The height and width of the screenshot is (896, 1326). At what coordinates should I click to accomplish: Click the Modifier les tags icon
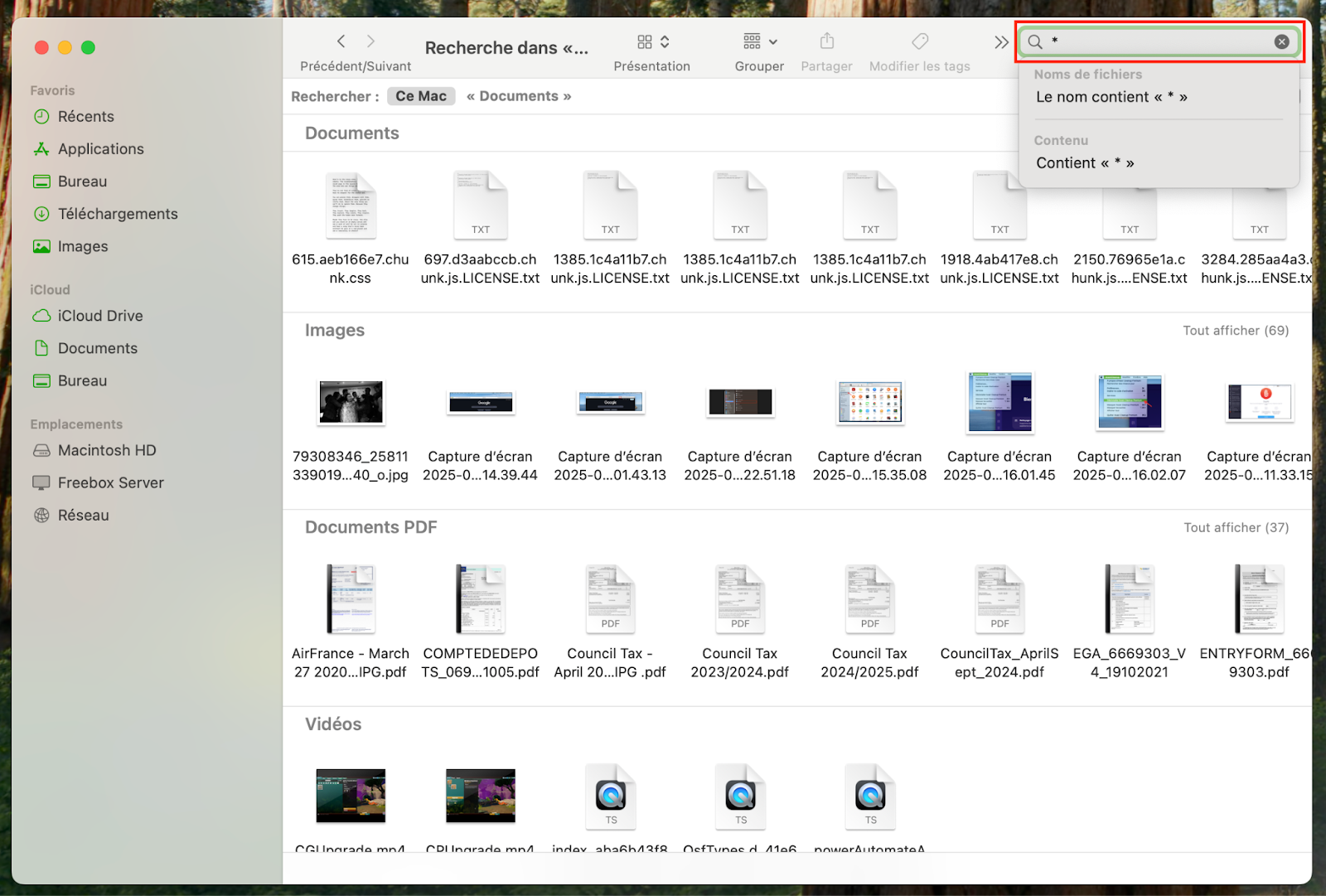[x=919, y=41]
